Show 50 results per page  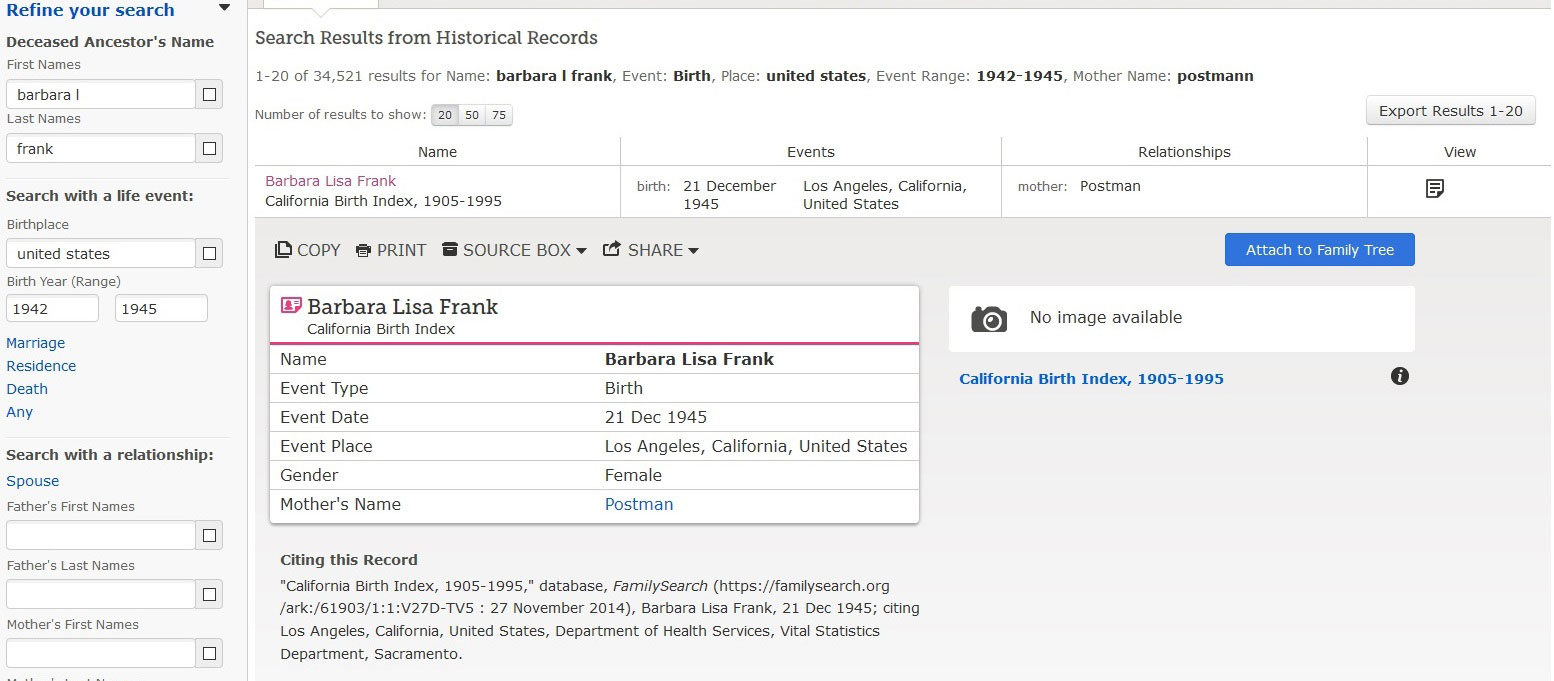[472, 115]
